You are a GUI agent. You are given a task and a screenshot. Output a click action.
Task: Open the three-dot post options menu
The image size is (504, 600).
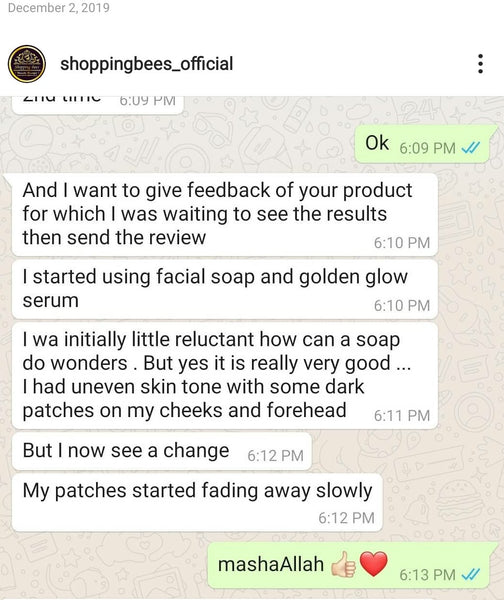(x=481, y=64)
